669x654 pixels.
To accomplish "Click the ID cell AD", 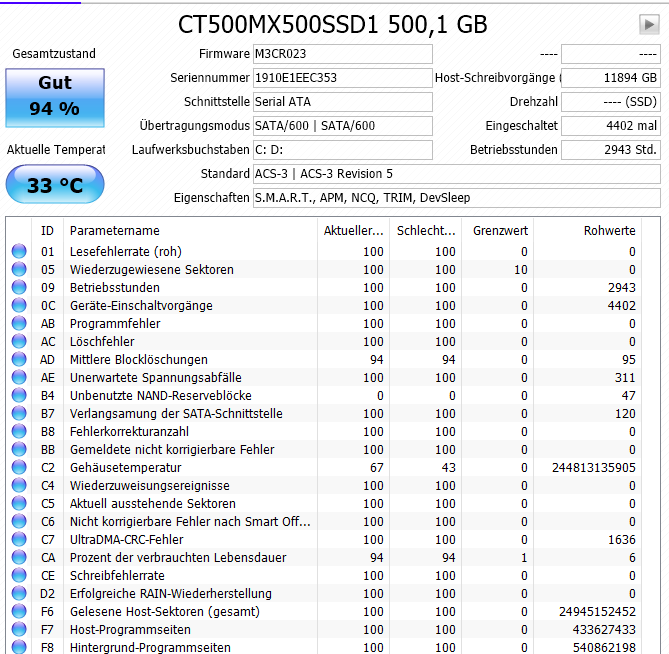I will [x=47, y=360].
